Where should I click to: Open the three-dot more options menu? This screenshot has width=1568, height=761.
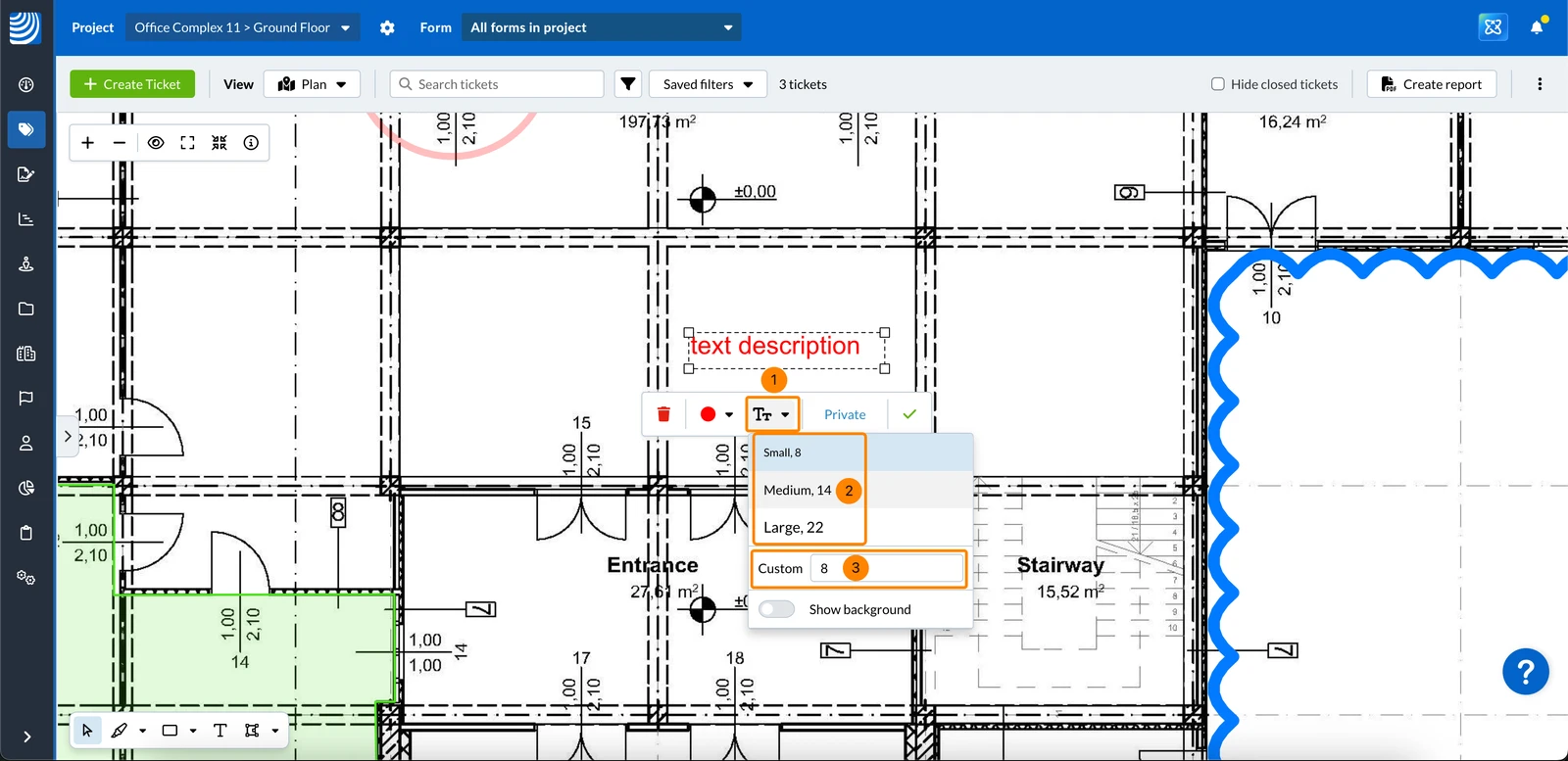coord(1540,84)
